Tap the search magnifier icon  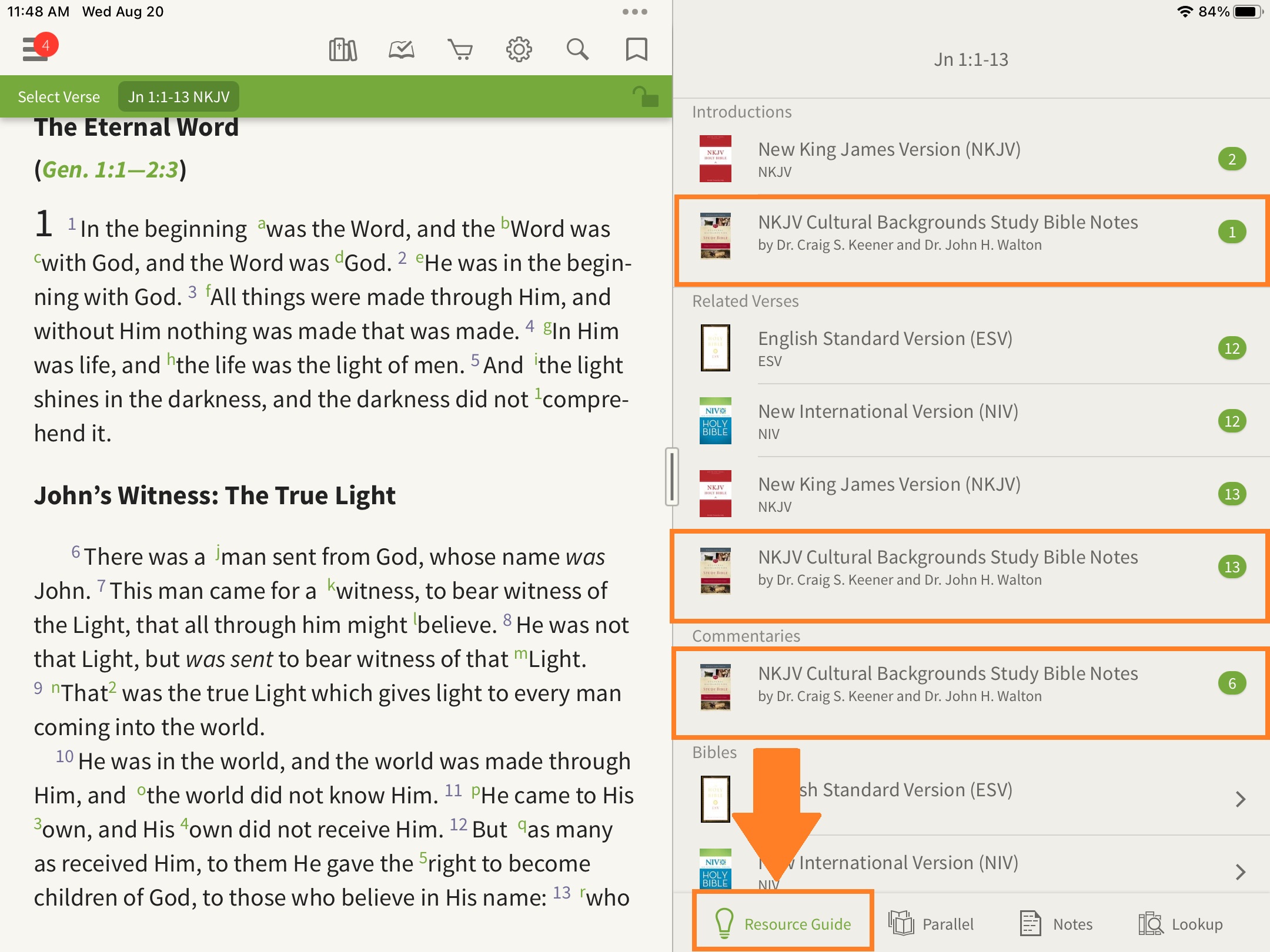(x=577, y=50)
